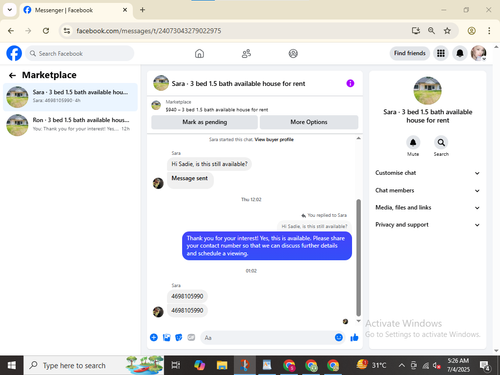Open the Friends icon in top navigation
This screenshot has width=500, height=375.
pos(246,53)
